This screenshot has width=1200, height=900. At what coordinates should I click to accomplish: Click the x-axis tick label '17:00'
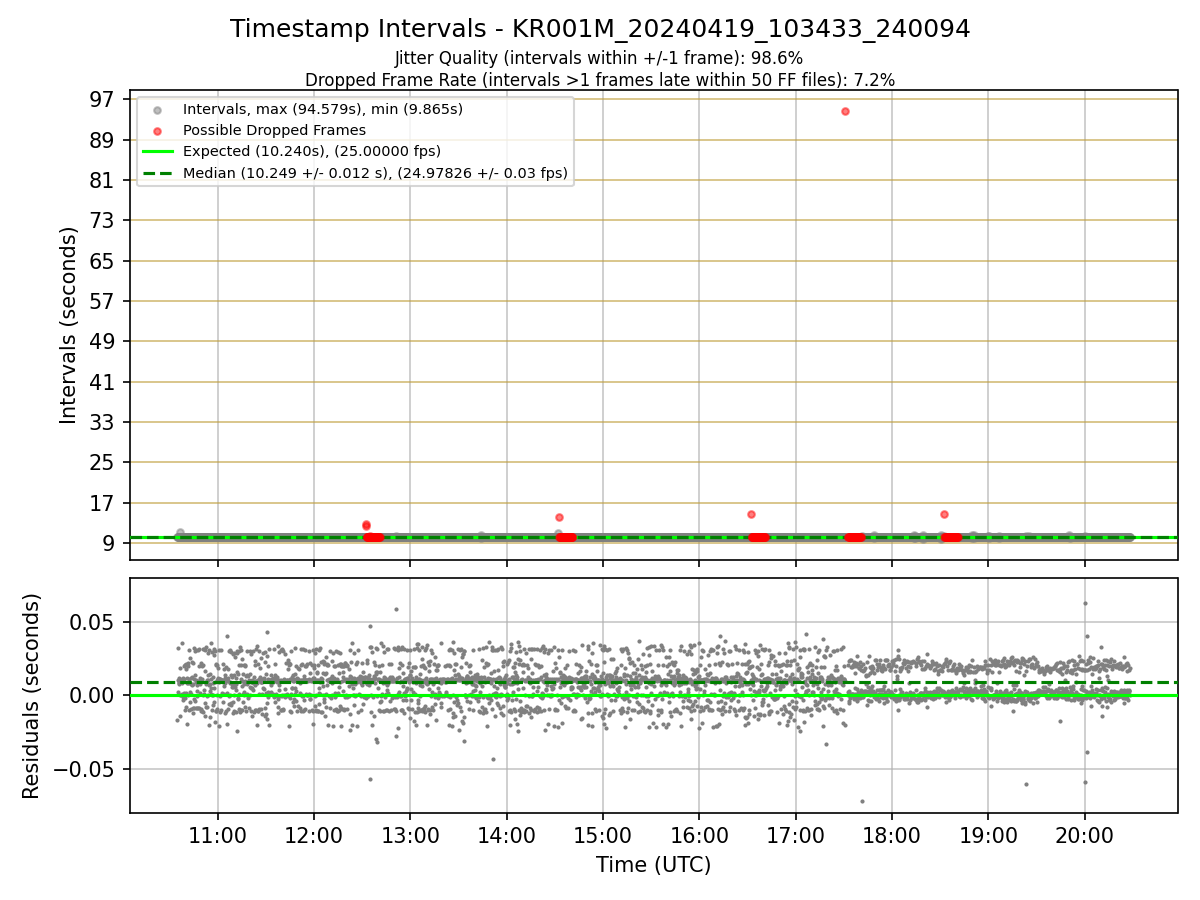point(795,834)
